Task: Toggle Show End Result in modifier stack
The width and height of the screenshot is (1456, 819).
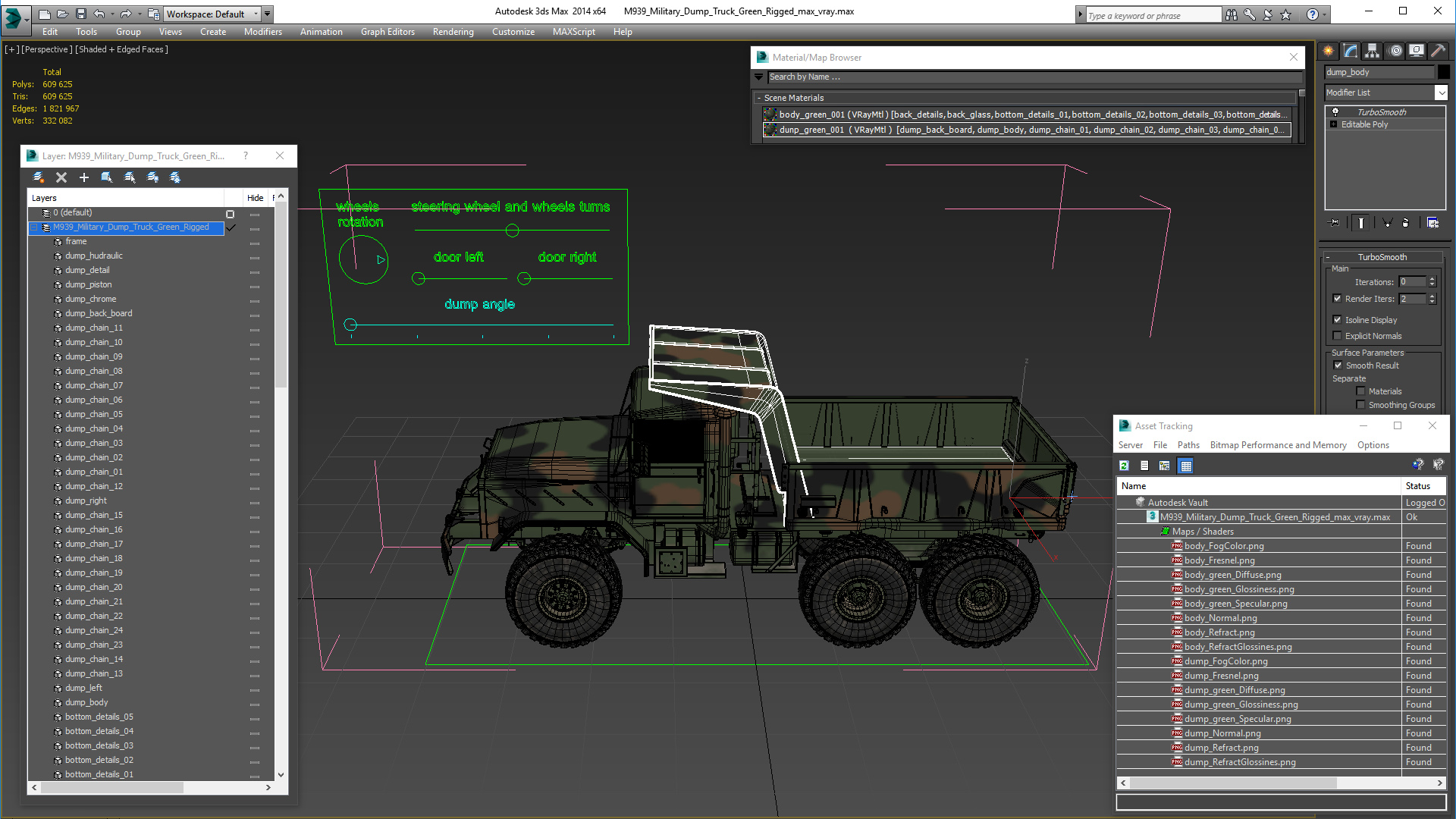Action: tap(1361, 223)
